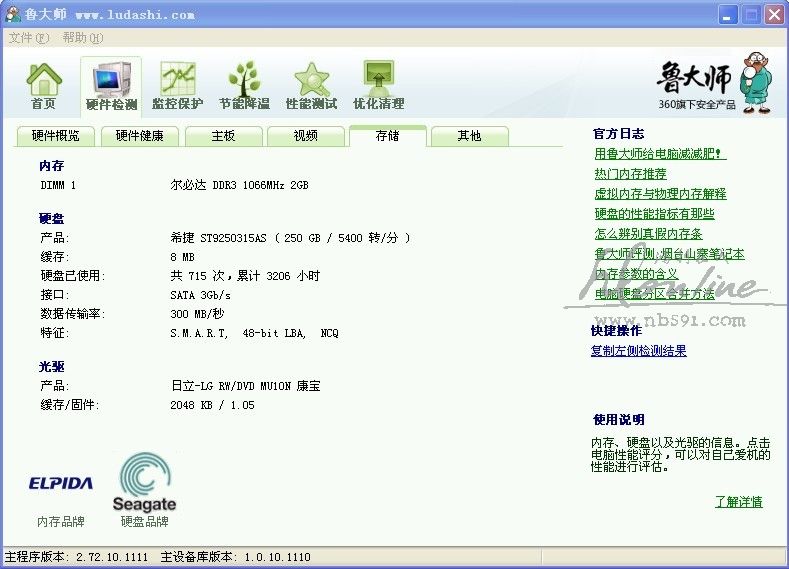789x569 pixels.
Task: Select the 硬件检测 hardware detection icon
Action: pos(111,86)
